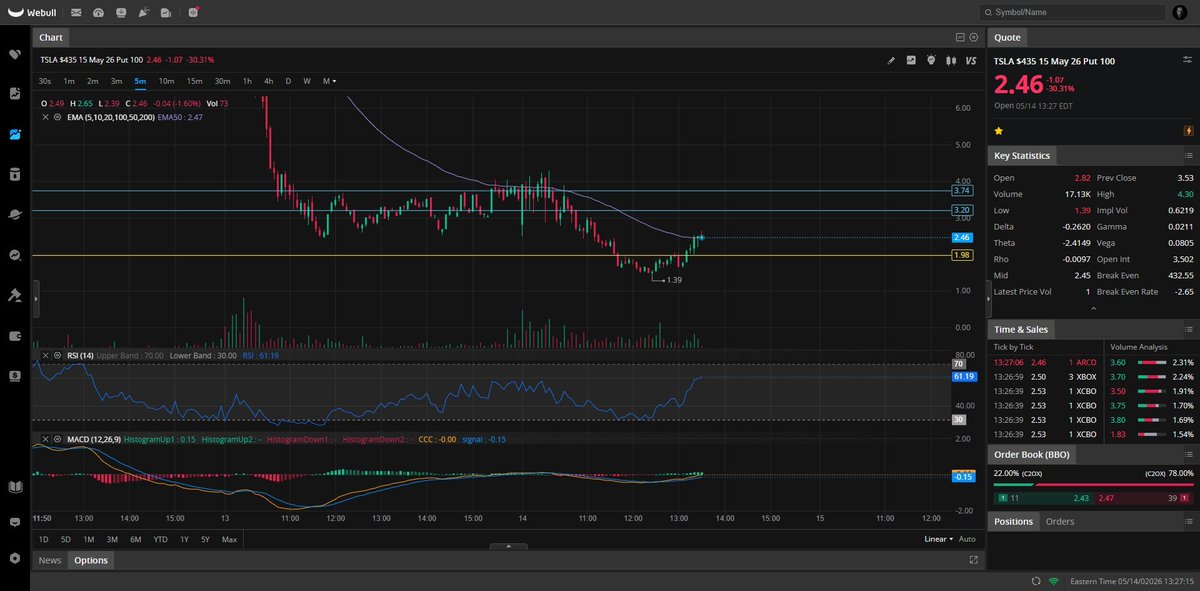Open the hexagon settings icon in sidebar

(15, 558)
